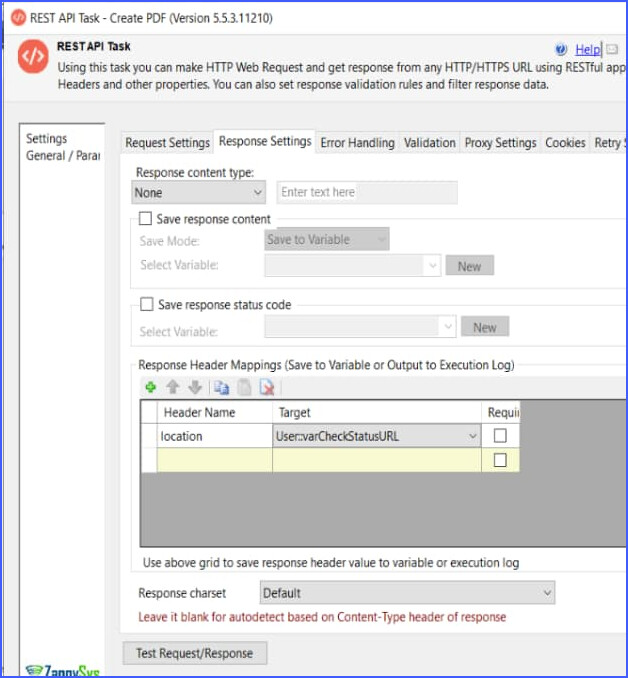
Task: Check Required box in the empty new row
Action: click(500, 460)
